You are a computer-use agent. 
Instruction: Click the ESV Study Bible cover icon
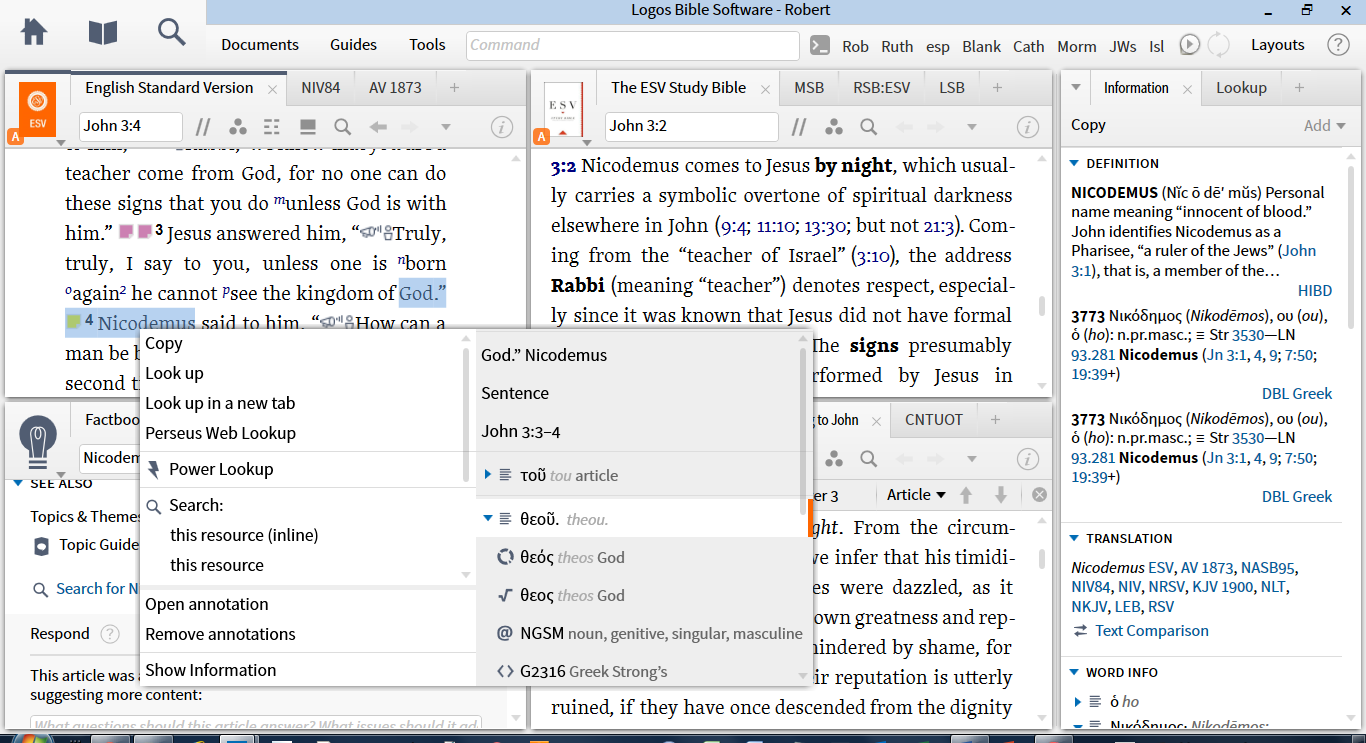pyautogui.click(x=563, y=108)
